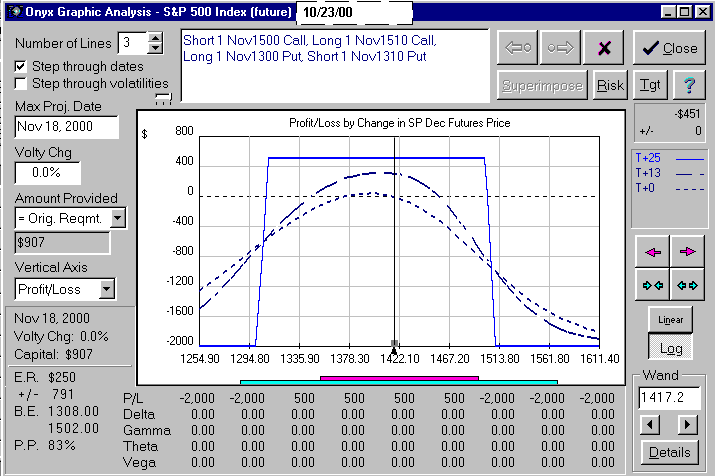The height and width of the screenshot is (476, 715).
Task: Click the Vega row label
Action: (140, 463)
